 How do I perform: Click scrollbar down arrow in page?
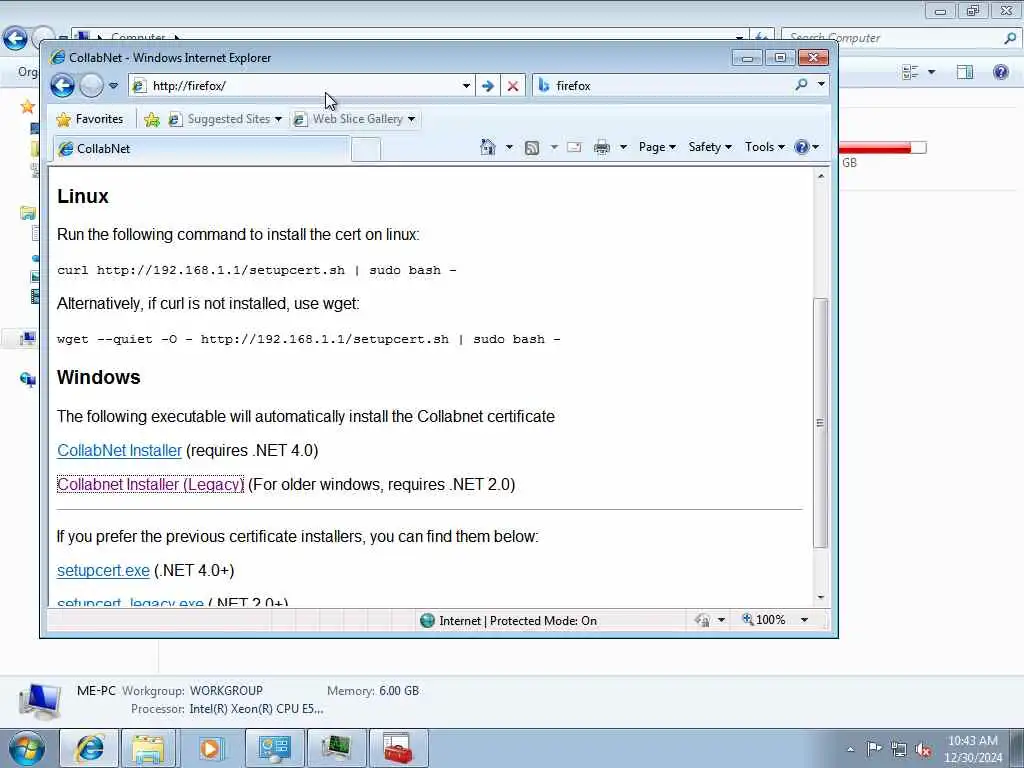(x=821, y=598)
